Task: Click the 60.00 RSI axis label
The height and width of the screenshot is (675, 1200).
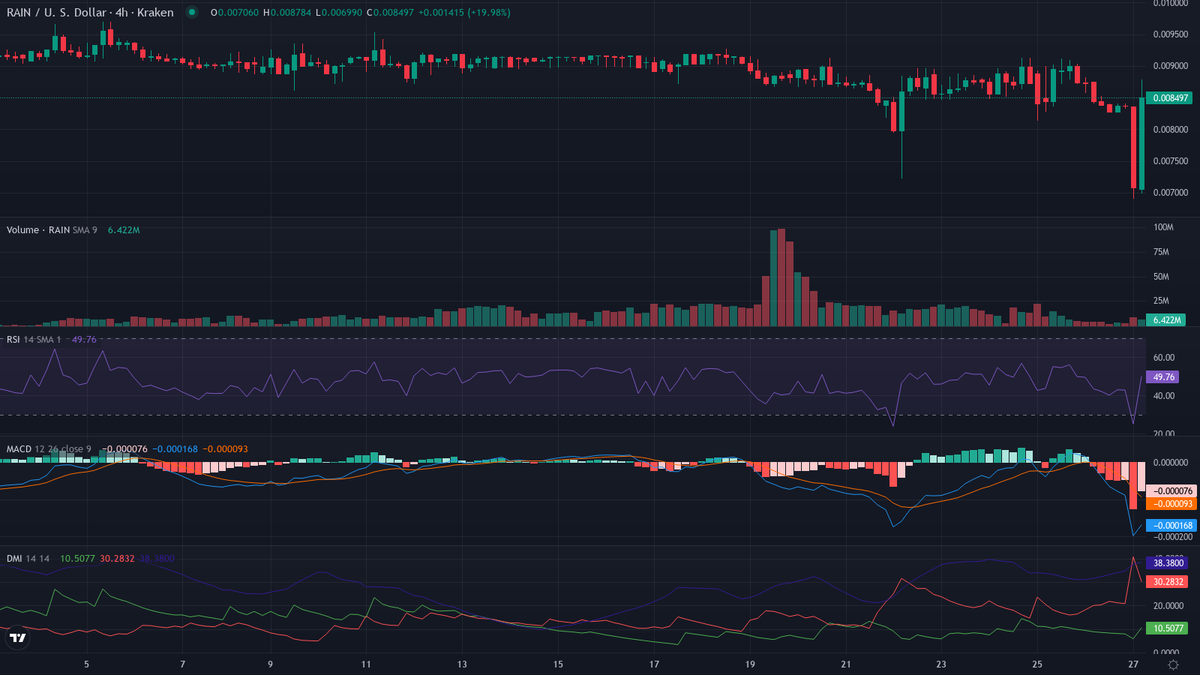Action: coord(1163,357)
